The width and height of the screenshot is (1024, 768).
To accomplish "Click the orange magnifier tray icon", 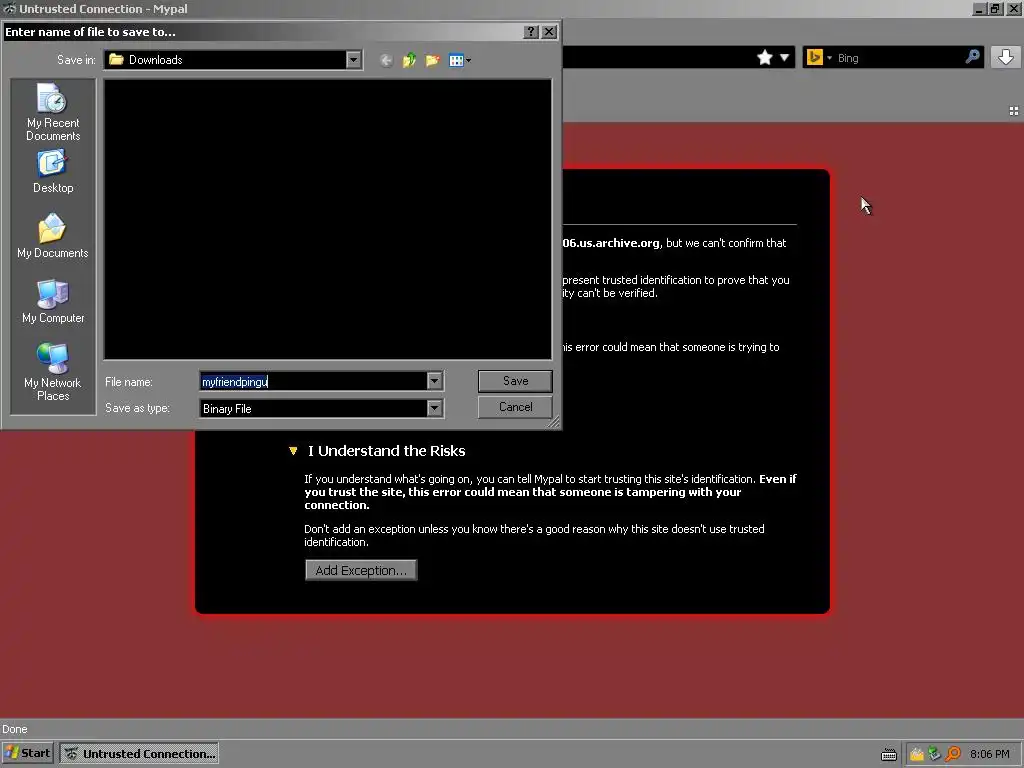I will (953, 754).
